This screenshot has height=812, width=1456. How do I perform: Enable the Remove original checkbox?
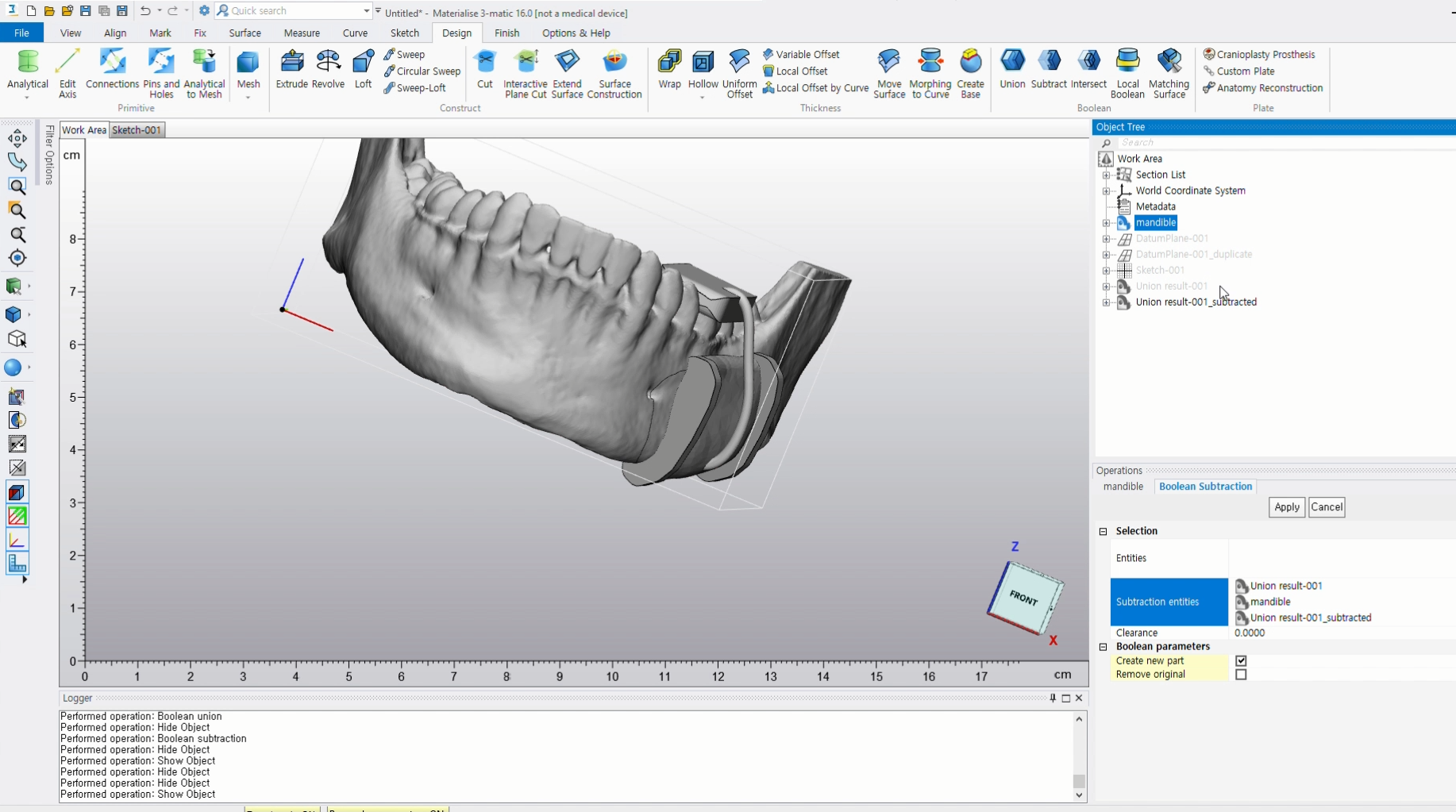coord(1241,675)
